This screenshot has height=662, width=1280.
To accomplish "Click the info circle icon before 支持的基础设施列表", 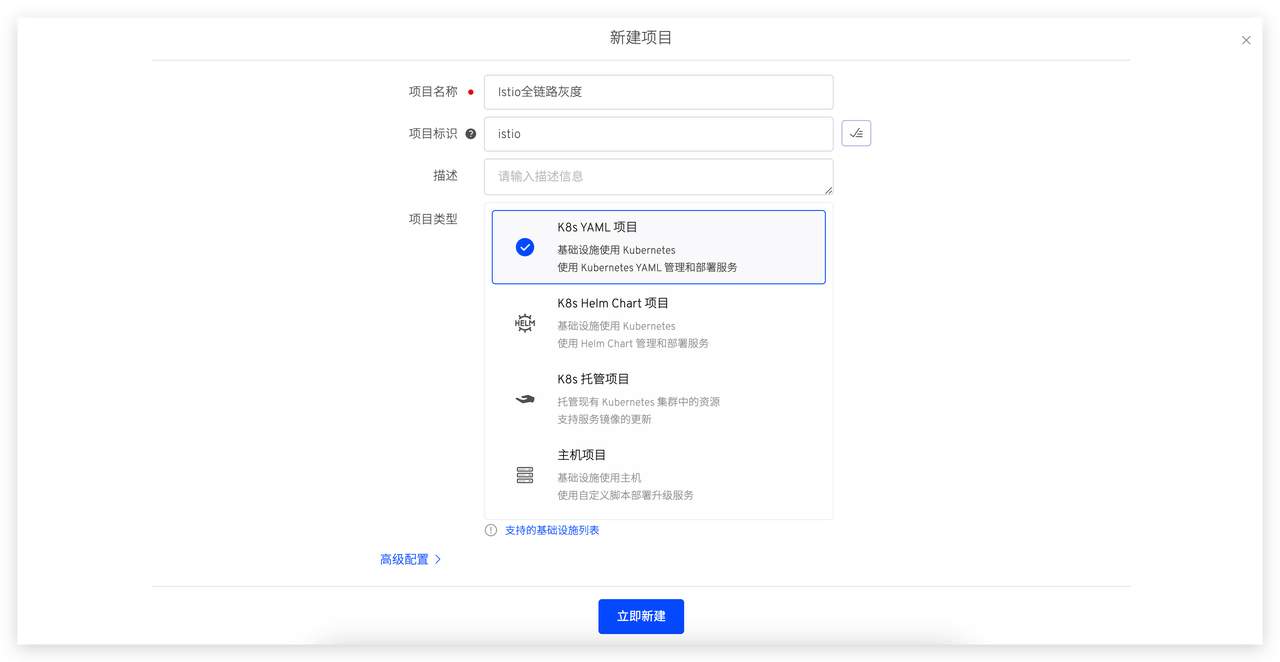I will pyautogui.click(x=490, y=530).
